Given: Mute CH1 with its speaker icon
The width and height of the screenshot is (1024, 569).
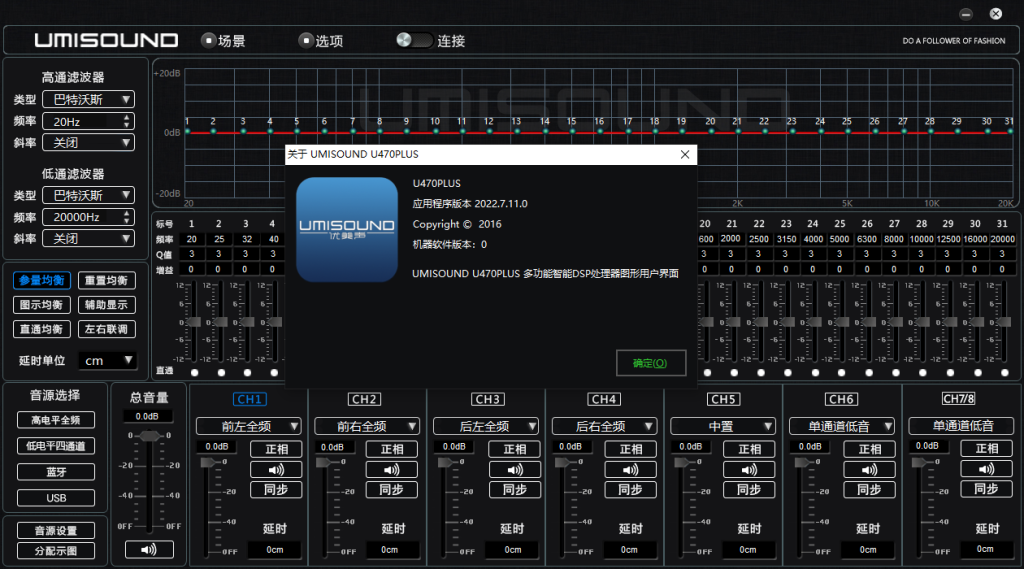Looking at the screenshot, I should pos(276,470).
